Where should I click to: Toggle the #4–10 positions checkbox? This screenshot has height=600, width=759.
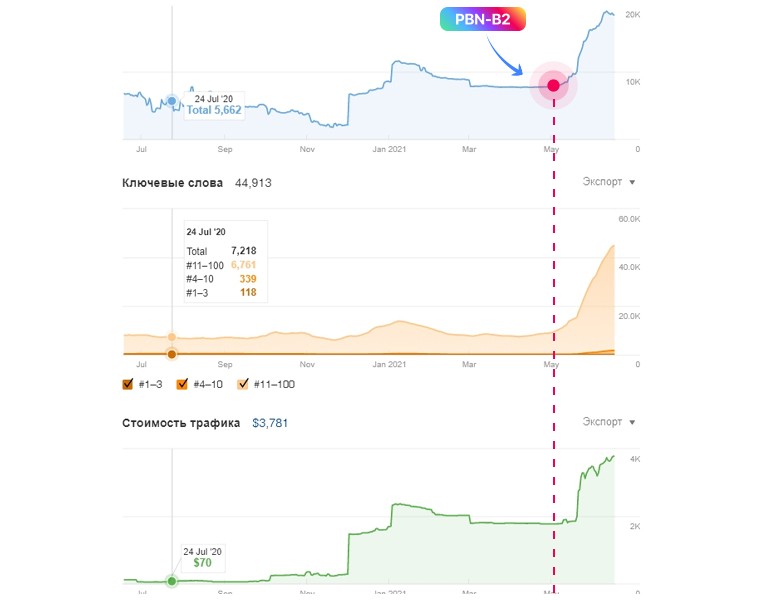[x=183, y=384]
